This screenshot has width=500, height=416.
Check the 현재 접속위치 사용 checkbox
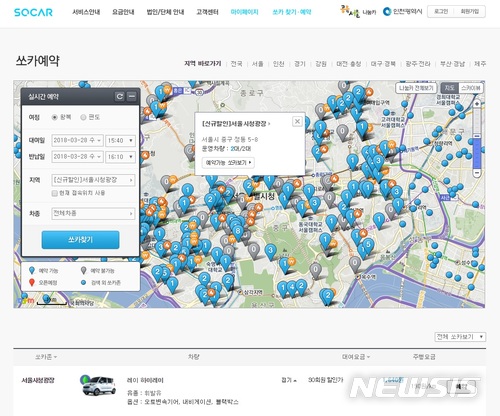pyautogui.click(x=55, y=193)
